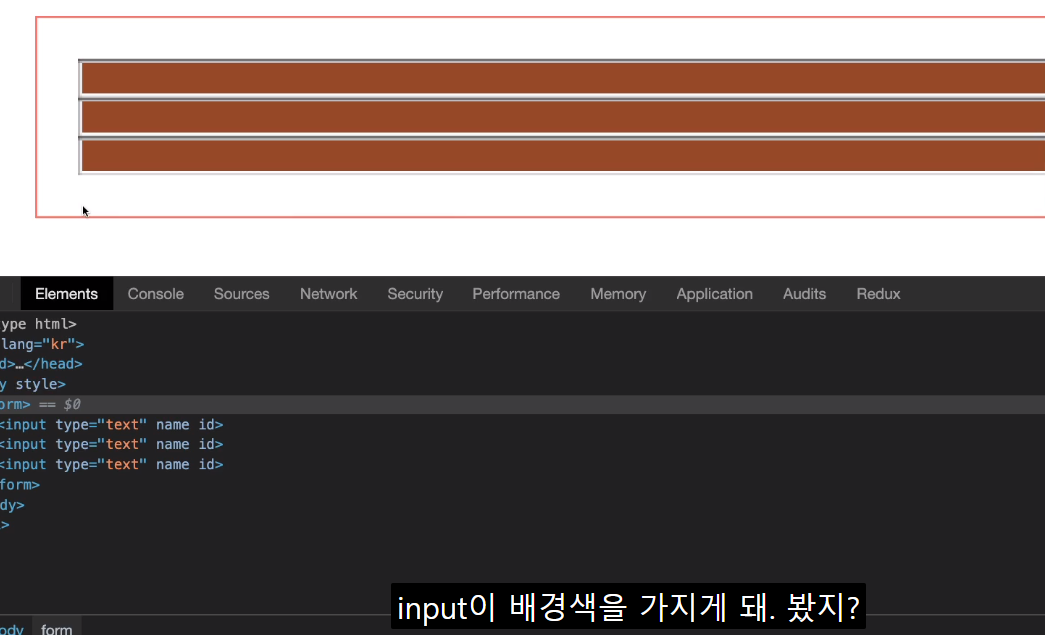The width and height of the screenshot is (1045, 635).
Task: Open the Security tab
Action: pyautogui.click(x=415, y=294)
